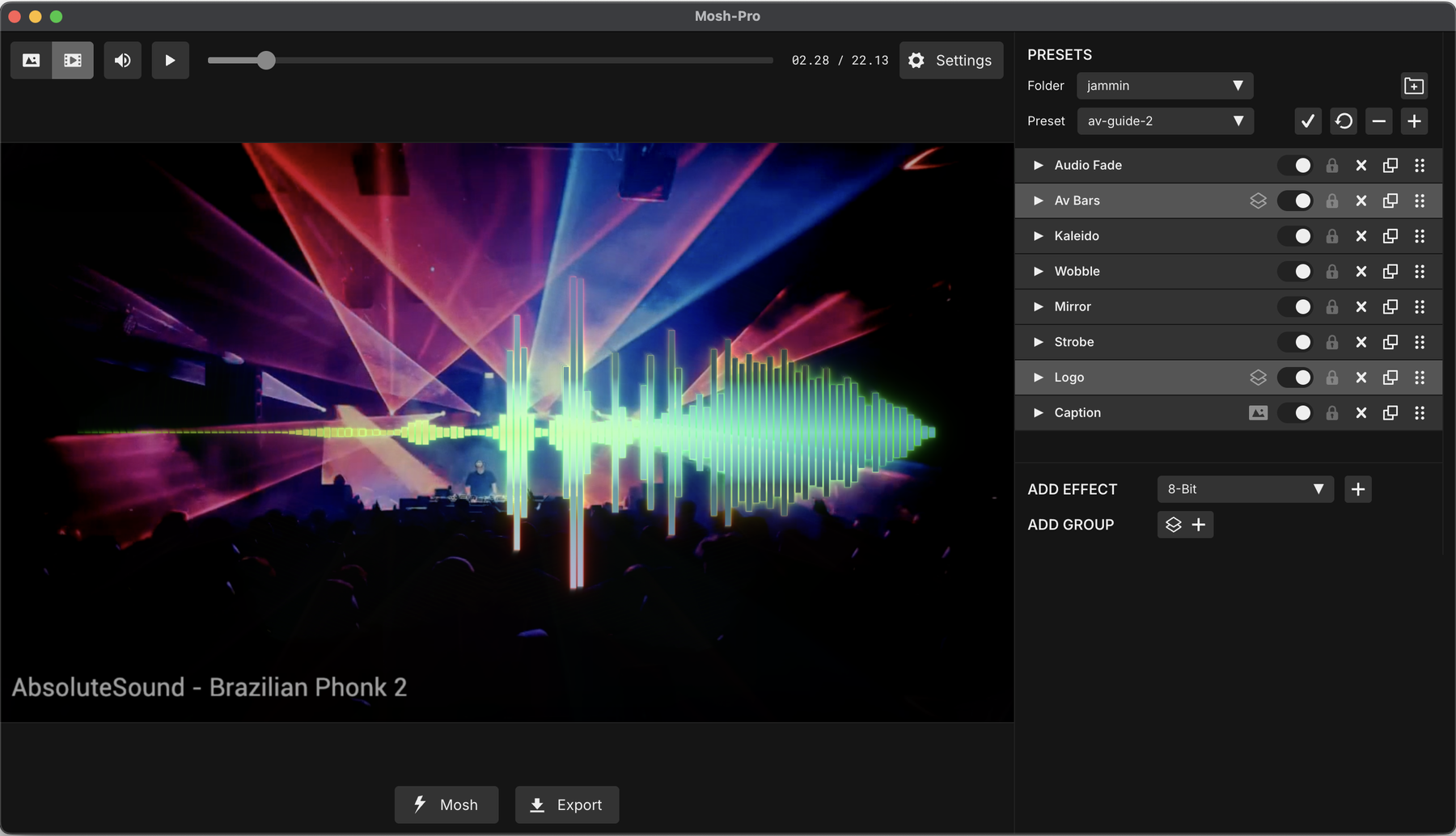Click the playback position slider
Screen dimensions: 1456x836
tap(490, 61)
